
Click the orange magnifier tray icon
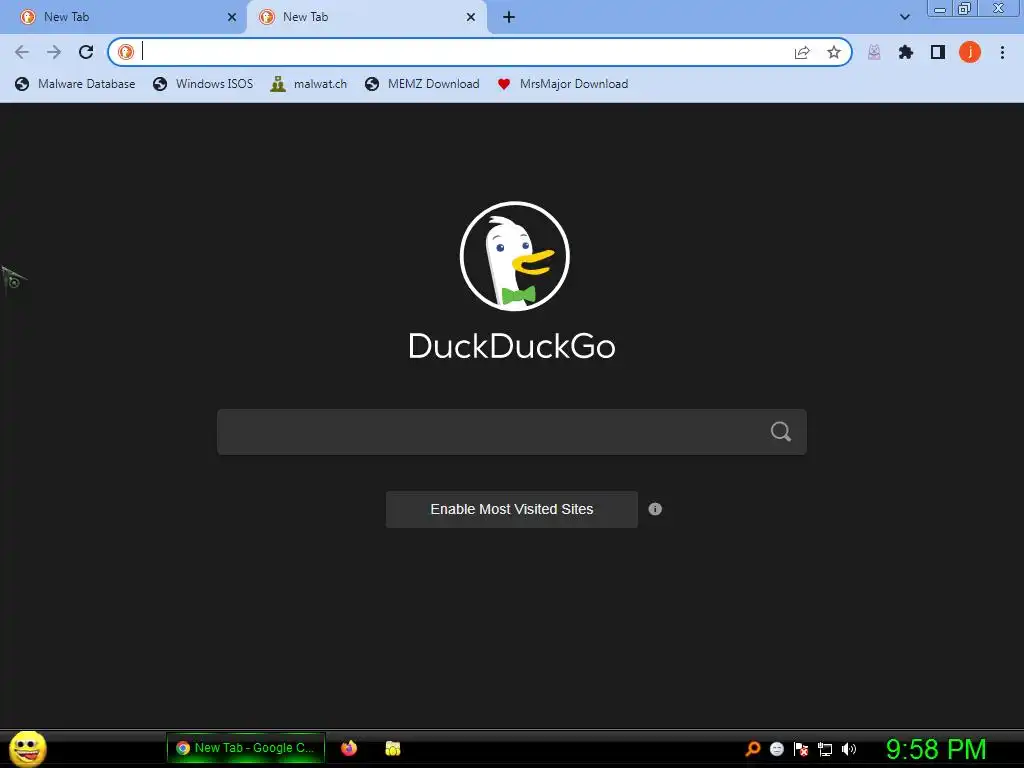tap(753, 748)
